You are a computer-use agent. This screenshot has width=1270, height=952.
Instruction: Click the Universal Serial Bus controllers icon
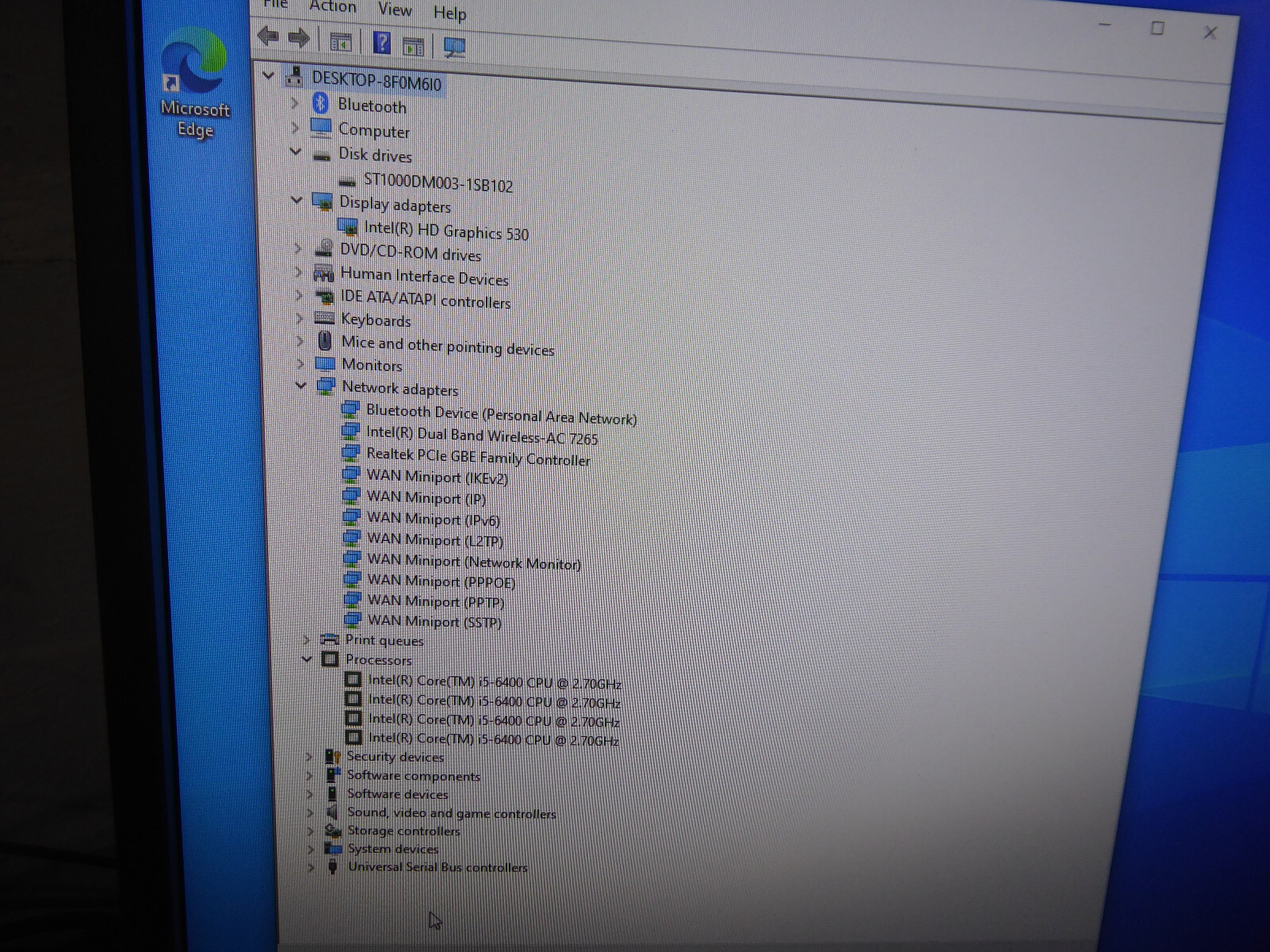click(x=333, y=866)
